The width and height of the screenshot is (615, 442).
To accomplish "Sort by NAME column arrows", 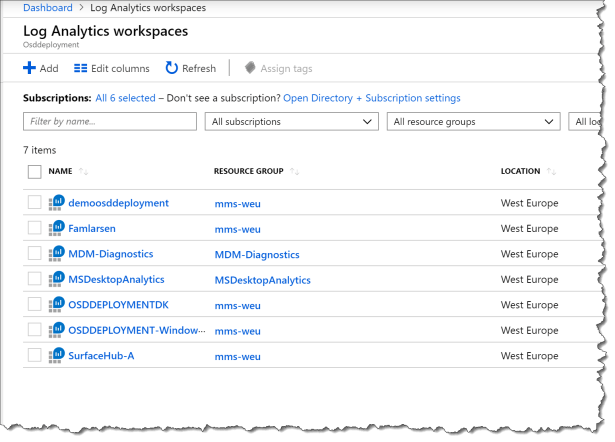I will 83,171.
